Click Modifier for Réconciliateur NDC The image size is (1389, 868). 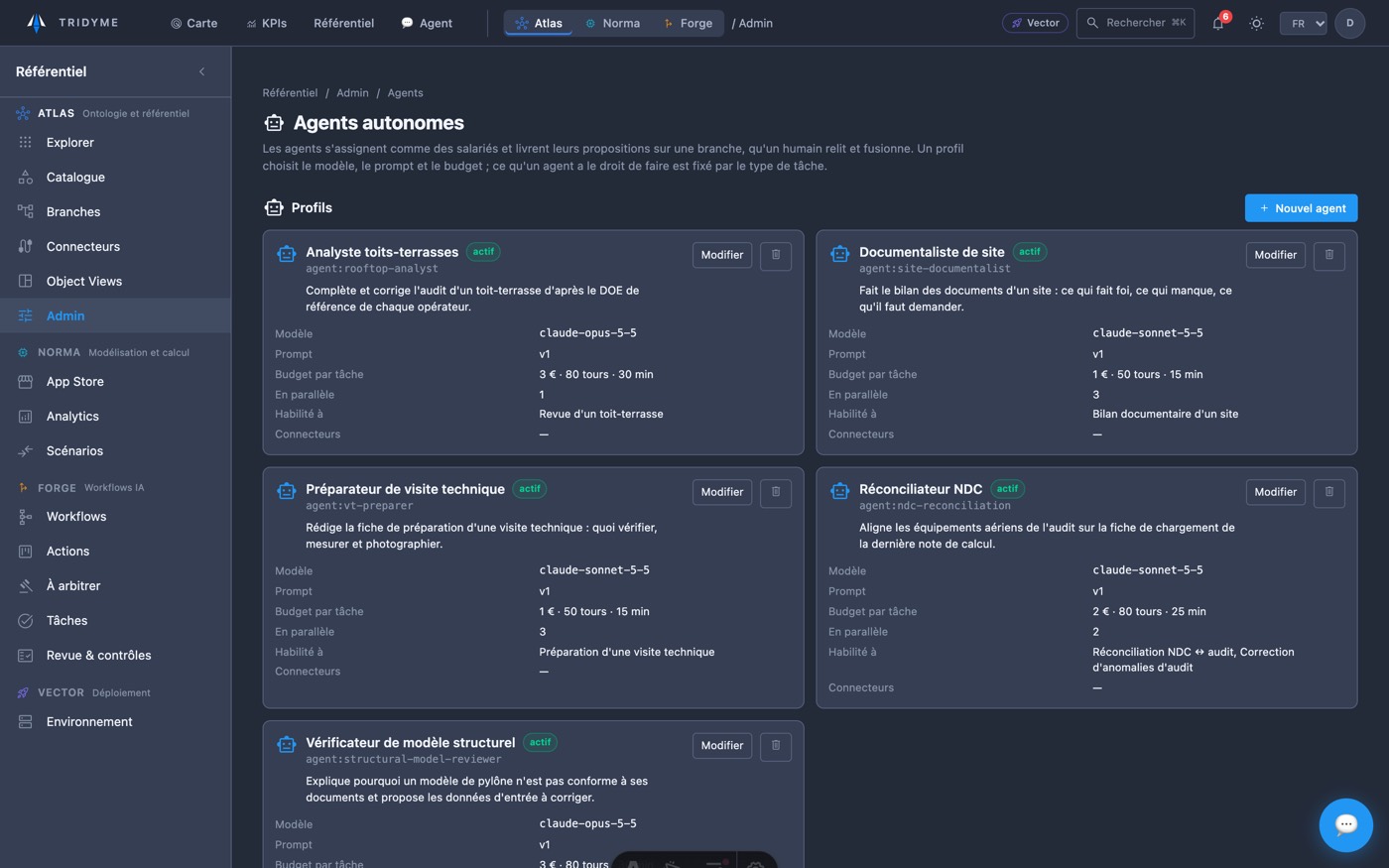point(1275,492)
